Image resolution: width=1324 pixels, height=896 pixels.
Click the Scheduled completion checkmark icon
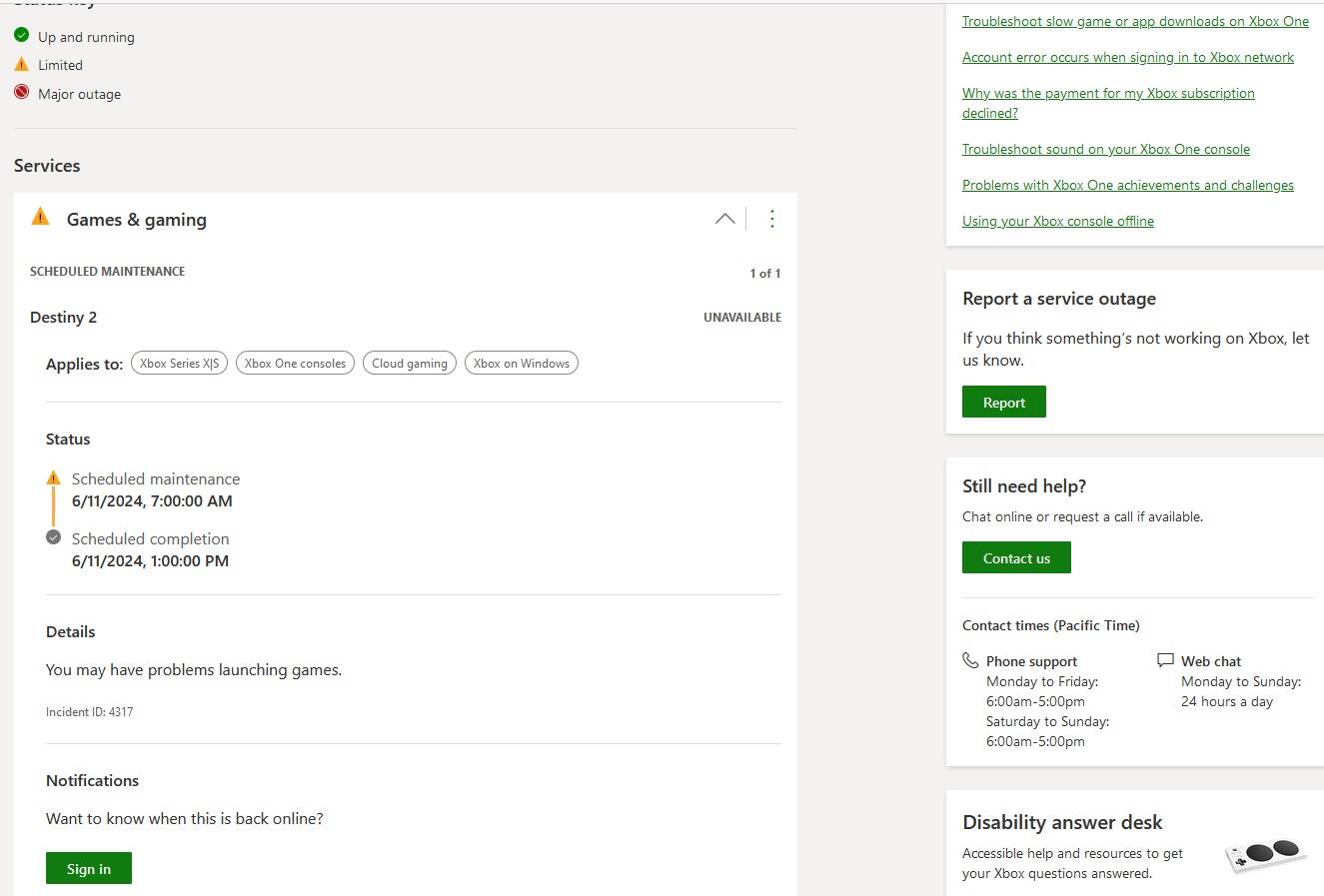(54, 537)
